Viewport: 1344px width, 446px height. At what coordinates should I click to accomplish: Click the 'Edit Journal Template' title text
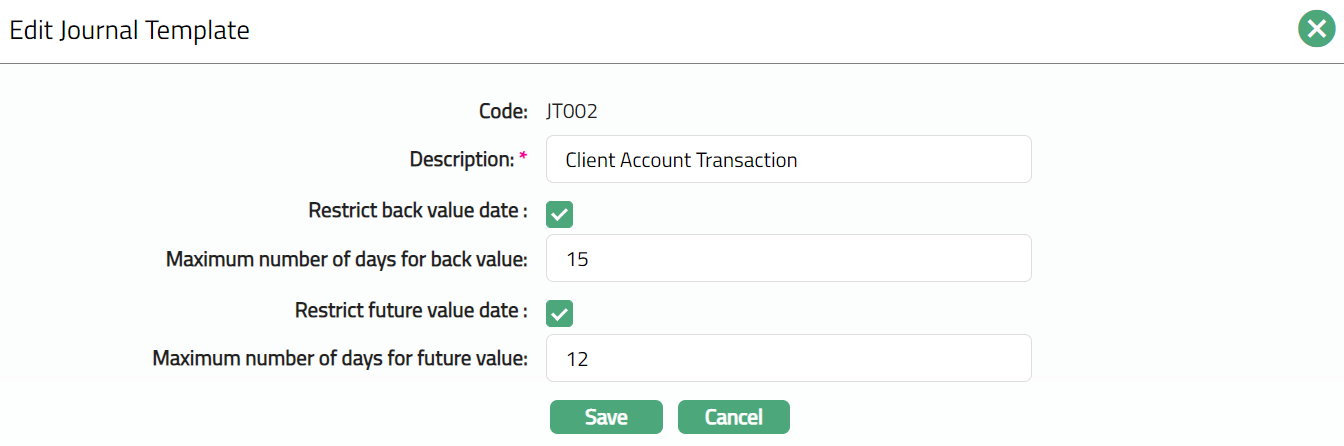(x=129, y=30)
